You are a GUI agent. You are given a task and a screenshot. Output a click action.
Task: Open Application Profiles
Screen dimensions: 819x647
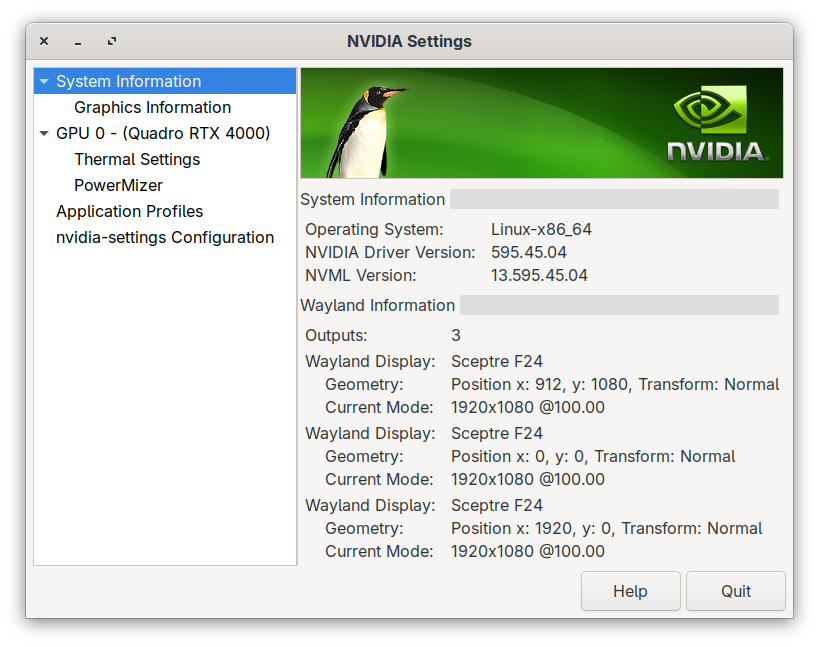pos(129,212)
